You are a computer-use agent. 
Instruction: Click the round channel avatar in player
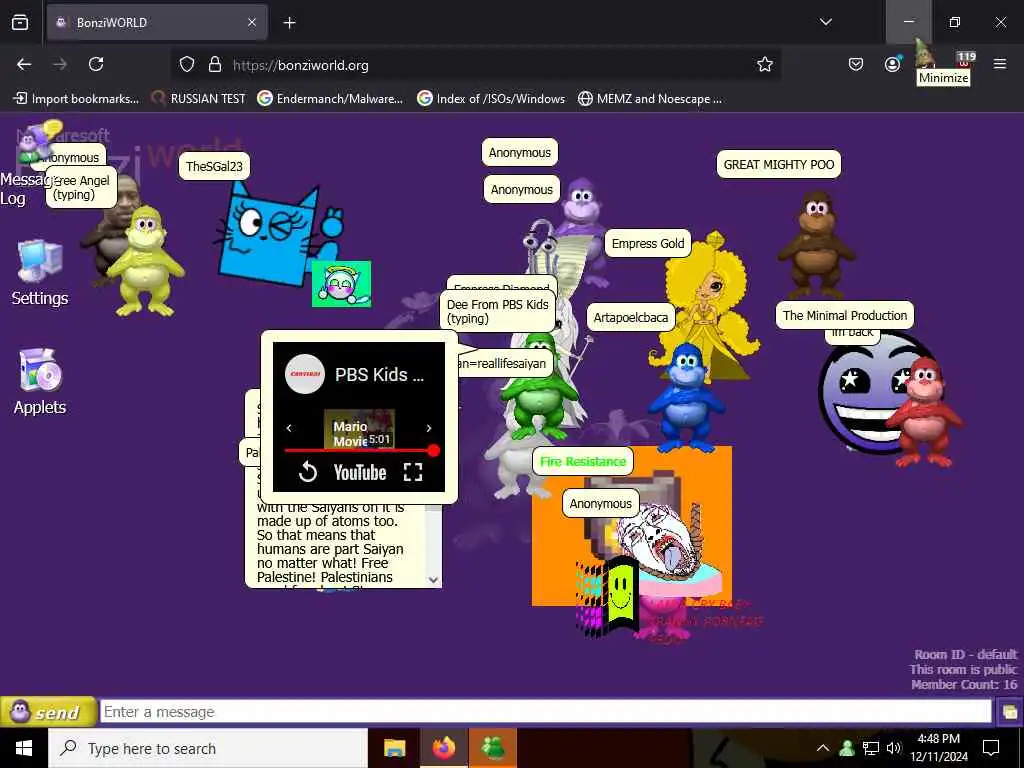[305, 374]
